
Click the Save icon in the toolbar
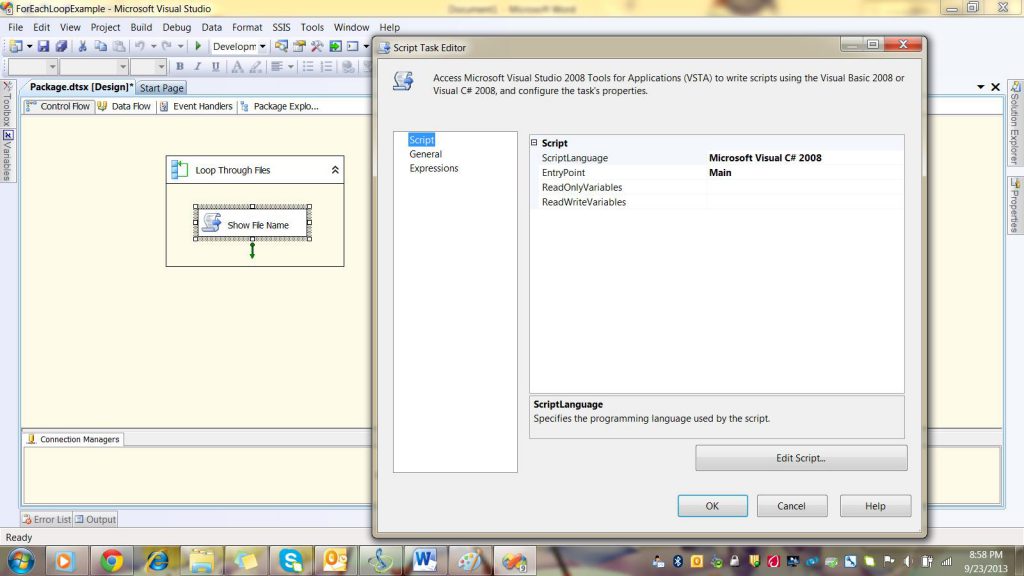point(44,46)
